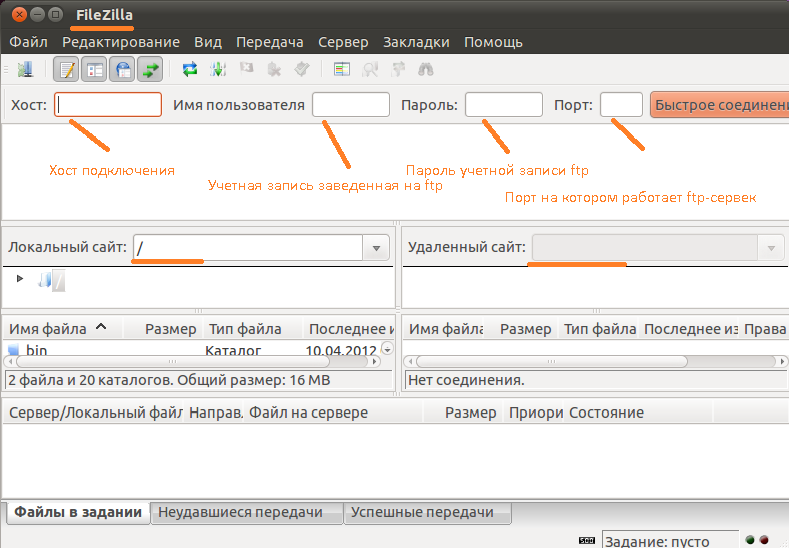Screen dimensions: 790x548
Task: Focus the Имя пользователя field
Action: (351, 105)
